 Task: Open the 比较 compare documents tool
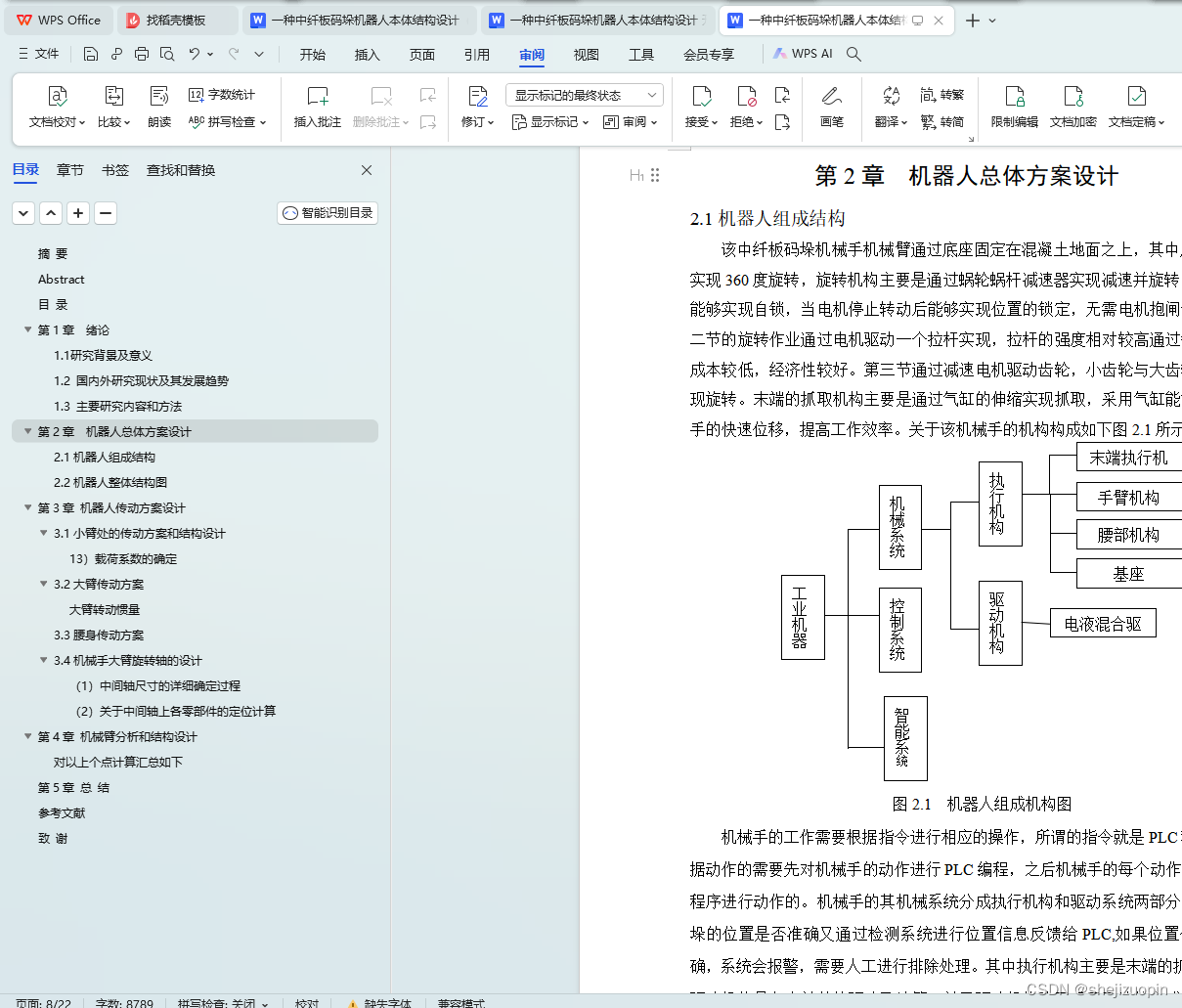tap(113, 107)
